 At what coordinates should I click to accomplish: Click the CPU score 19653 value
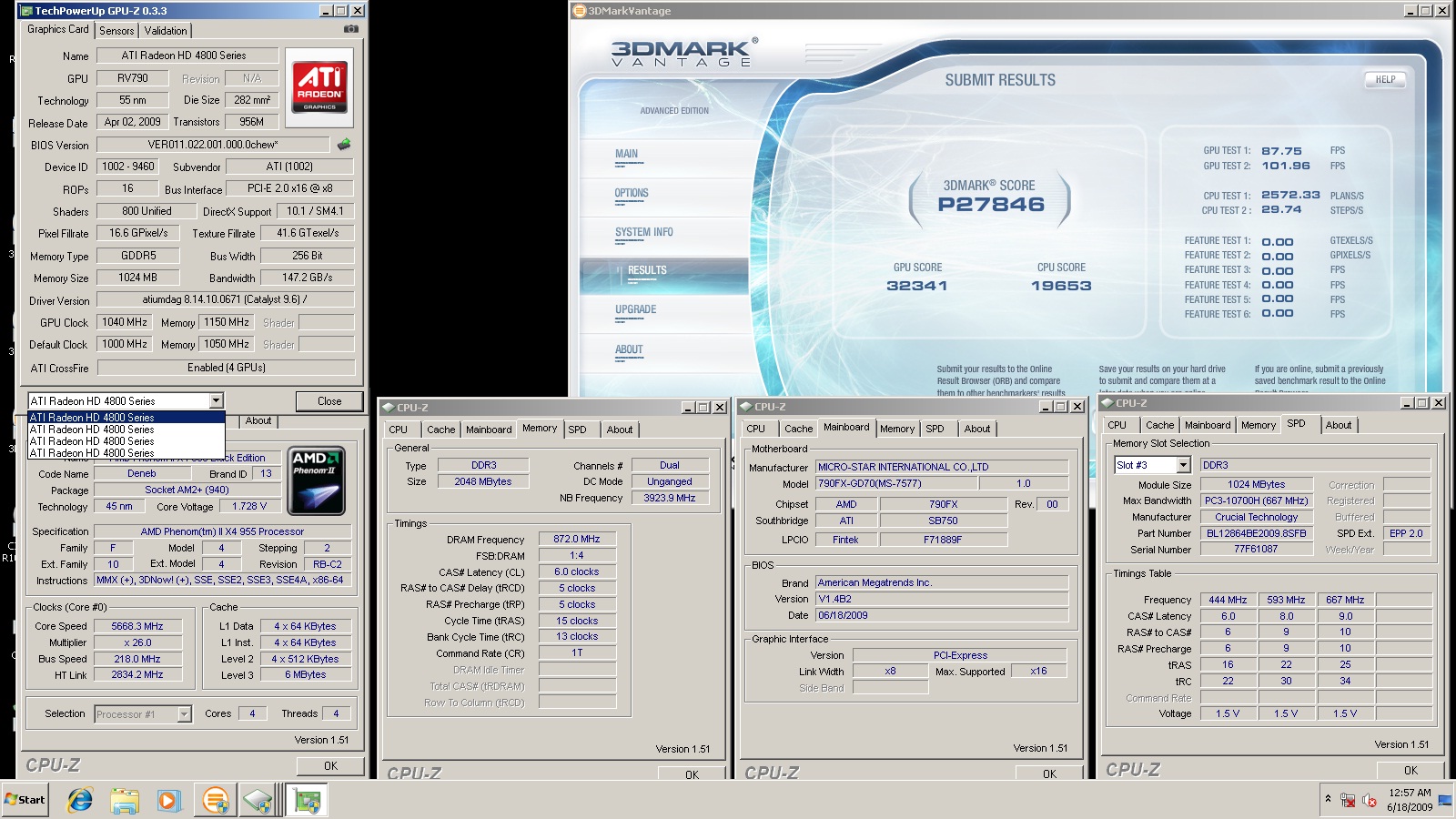(x=1061, y=286)
